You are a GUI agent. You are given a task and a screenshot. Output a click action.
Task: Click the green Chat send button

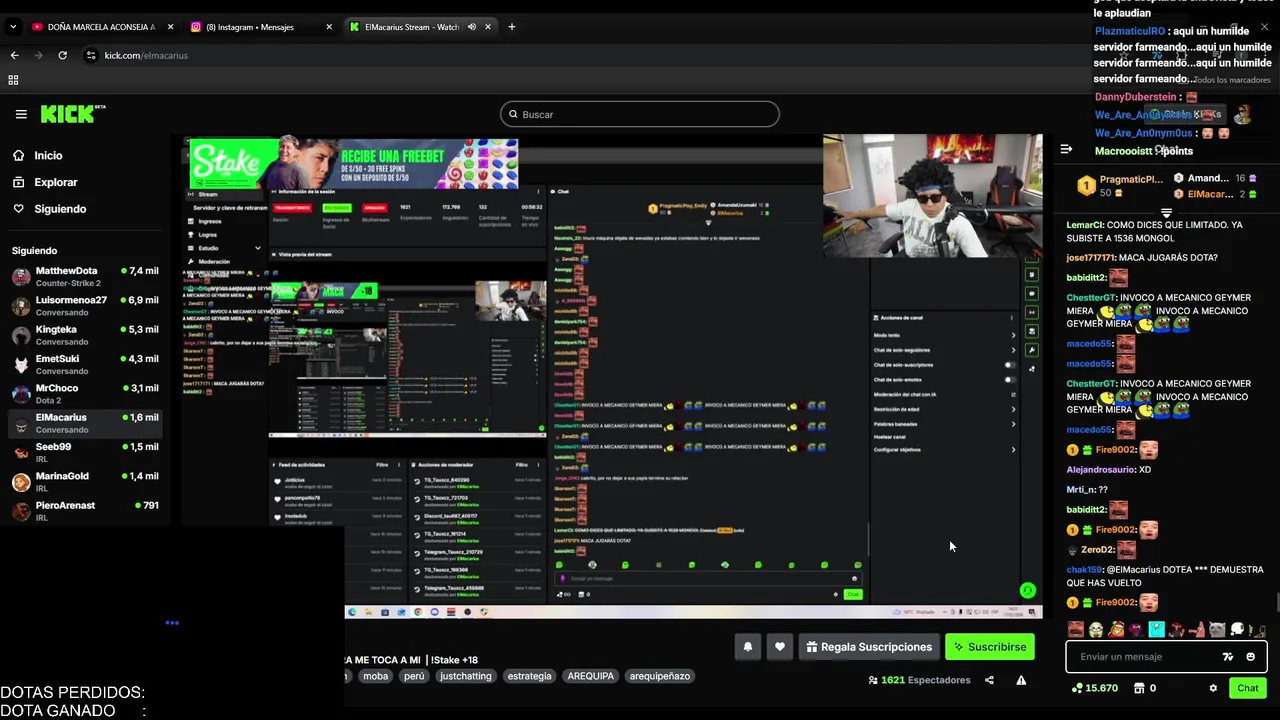click(x=1248, y=688)
